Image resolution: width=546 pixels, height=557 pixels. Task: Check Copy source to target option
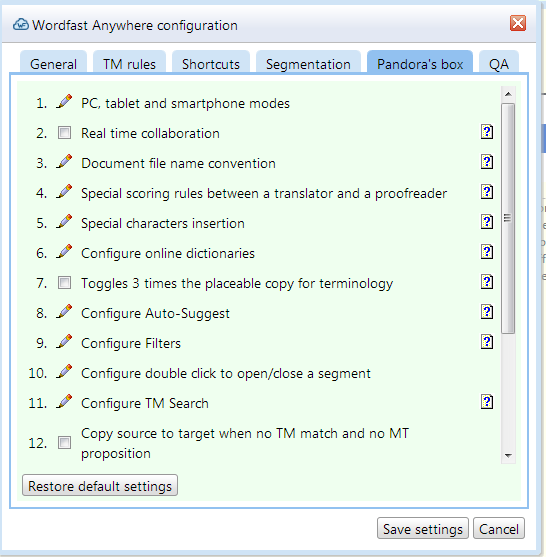(64, 443)
